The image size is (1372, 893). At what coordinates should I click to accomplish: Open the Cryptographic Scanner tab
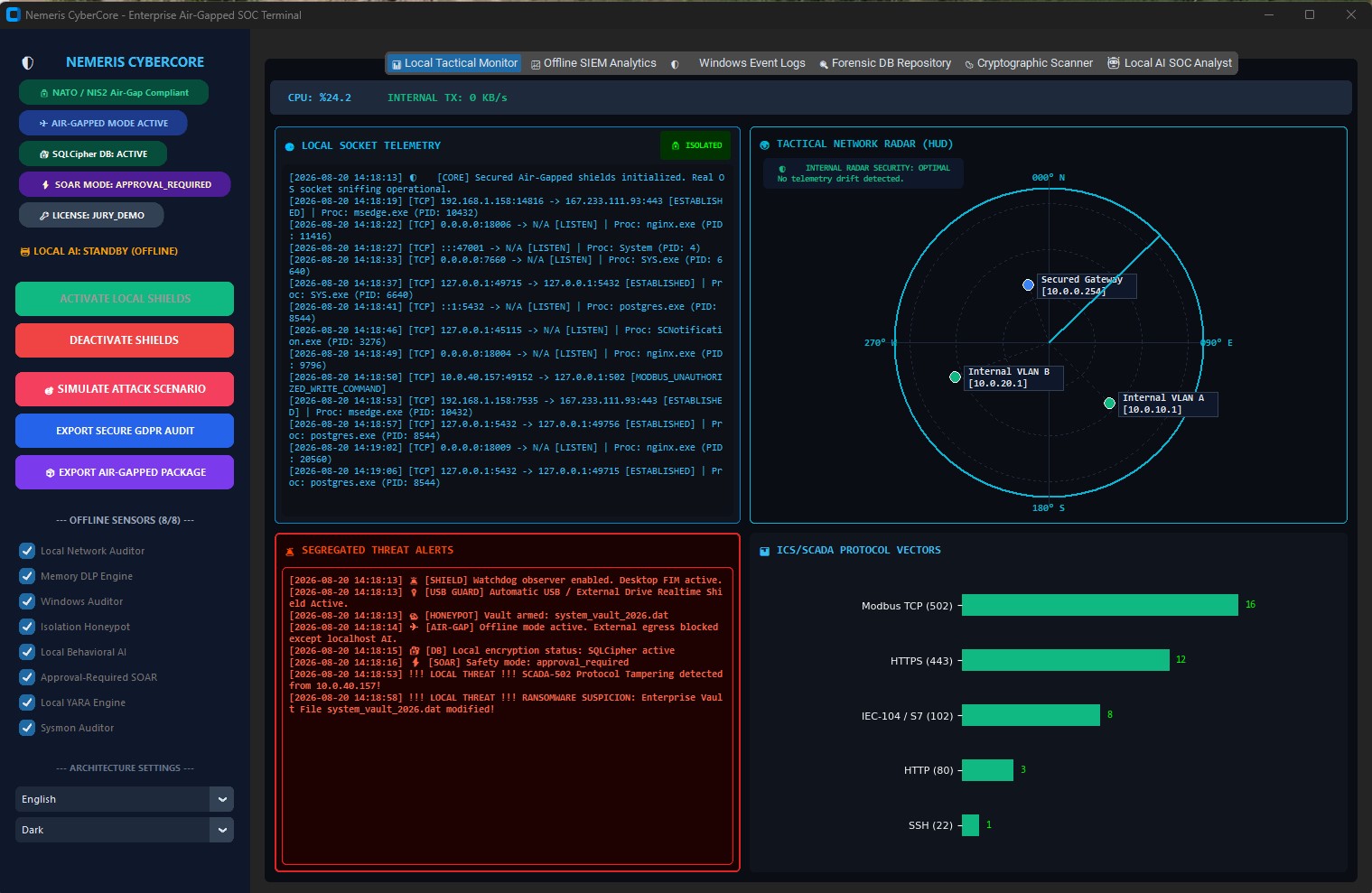coord(1029,63)
